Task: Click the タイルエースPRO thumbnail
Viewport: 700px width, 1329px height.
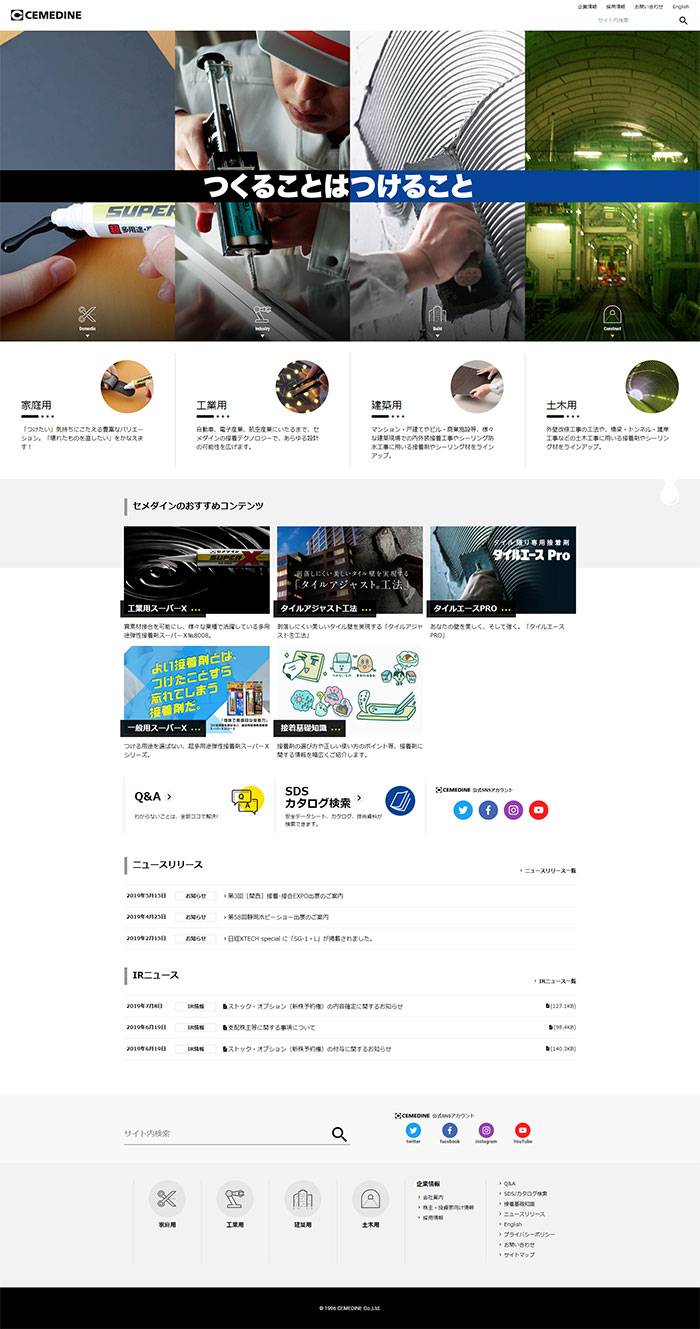Action: 503,570
